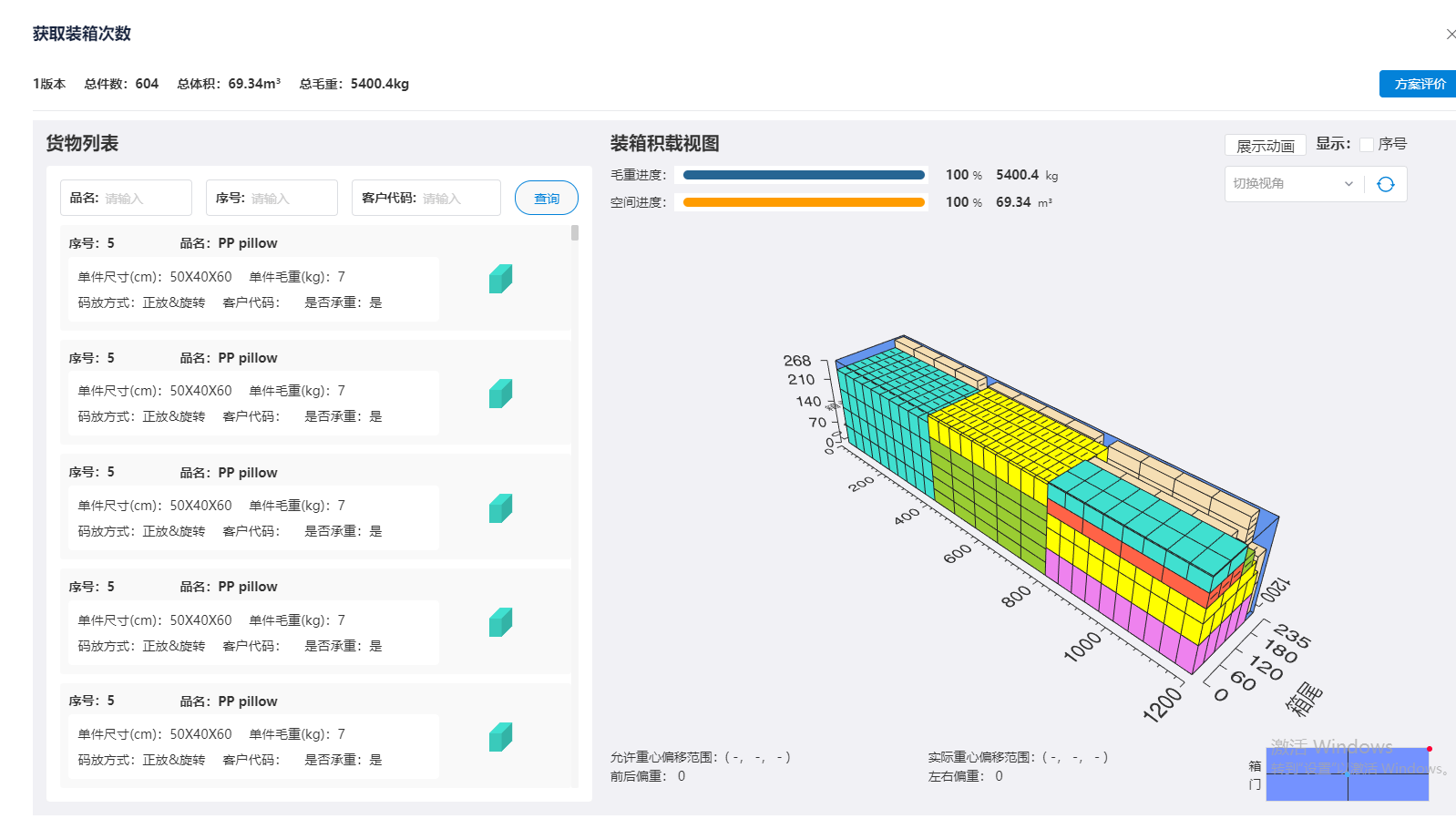
Task: Open 方案评价 plan evaluation
Action: [1419, 84]
